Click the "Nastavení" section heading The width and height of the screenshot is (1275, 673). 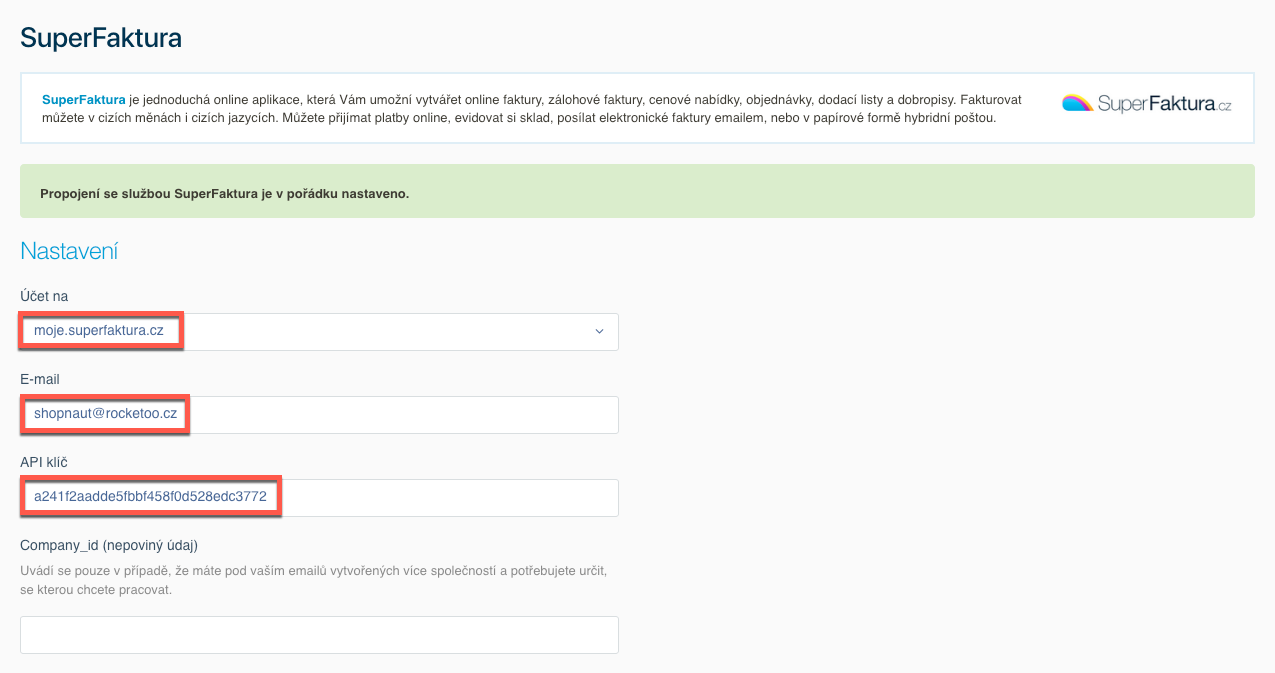(69, 250)
